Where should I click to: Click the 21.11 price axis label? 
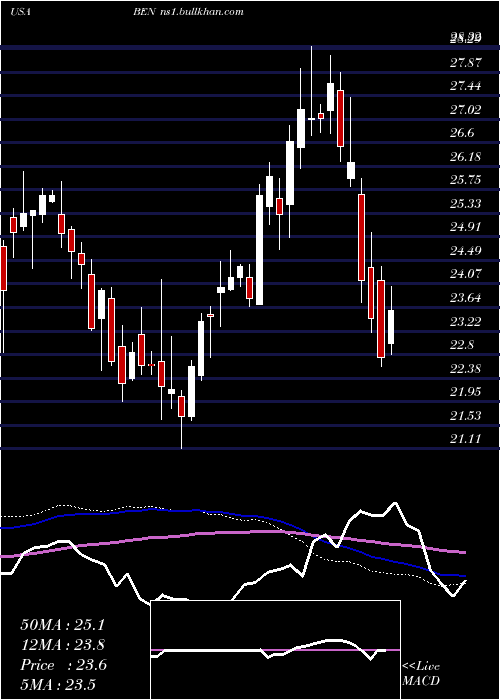pyautogui.click(x=465, y=439)
